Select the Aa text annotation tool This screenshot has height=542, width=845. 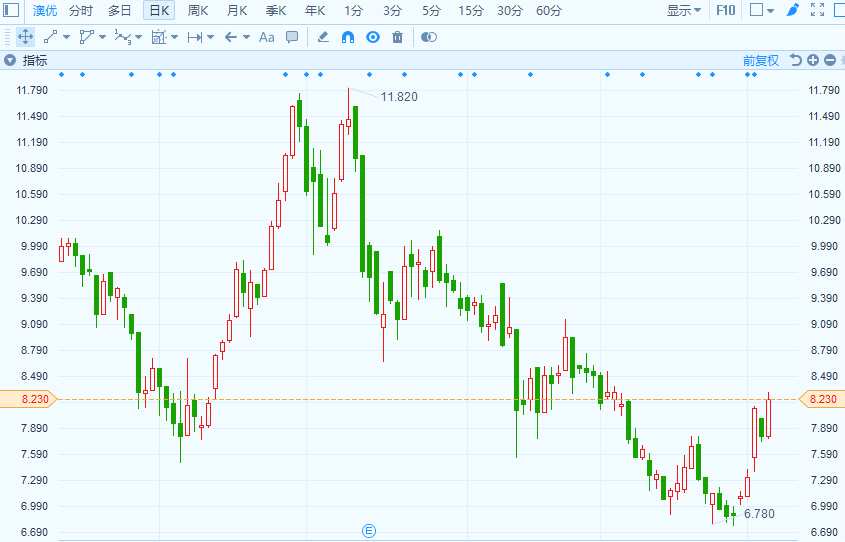click(266, 37)
